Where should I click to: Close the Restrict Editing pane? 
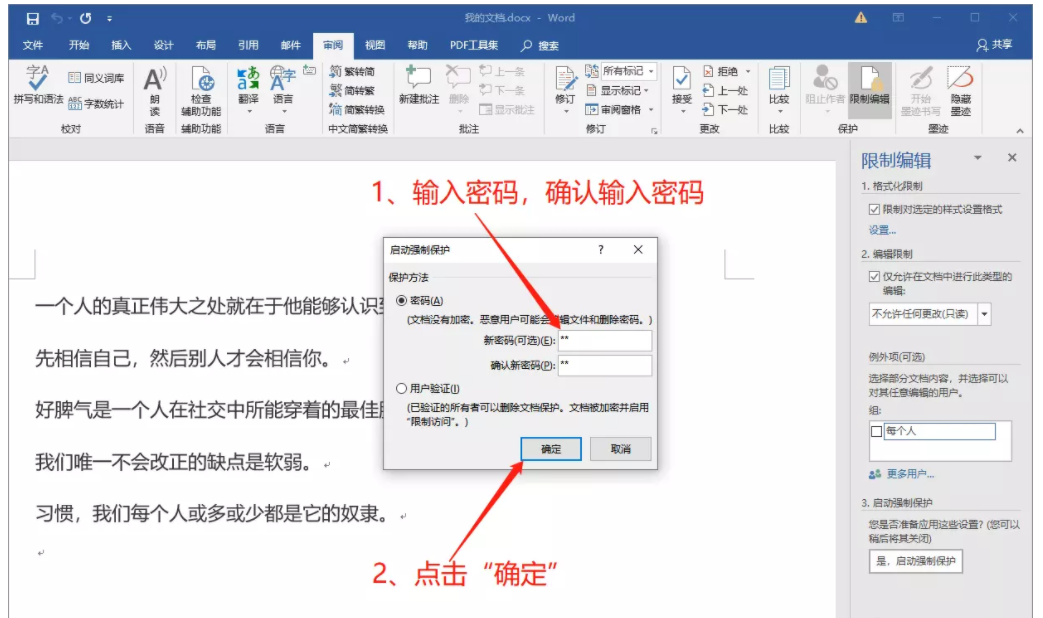(1012, 158)
